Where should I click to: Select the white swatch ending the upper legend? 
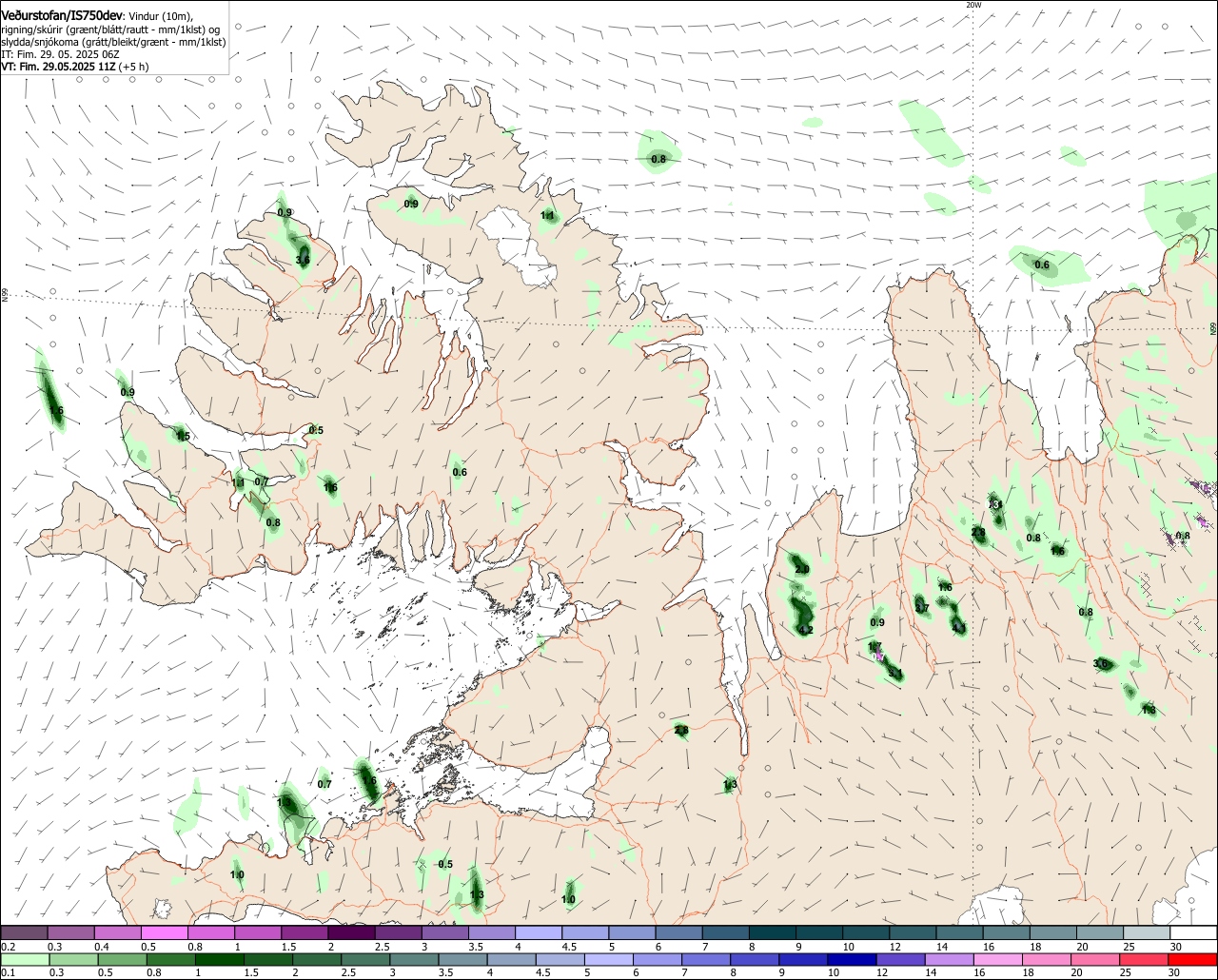(1194, 933)
